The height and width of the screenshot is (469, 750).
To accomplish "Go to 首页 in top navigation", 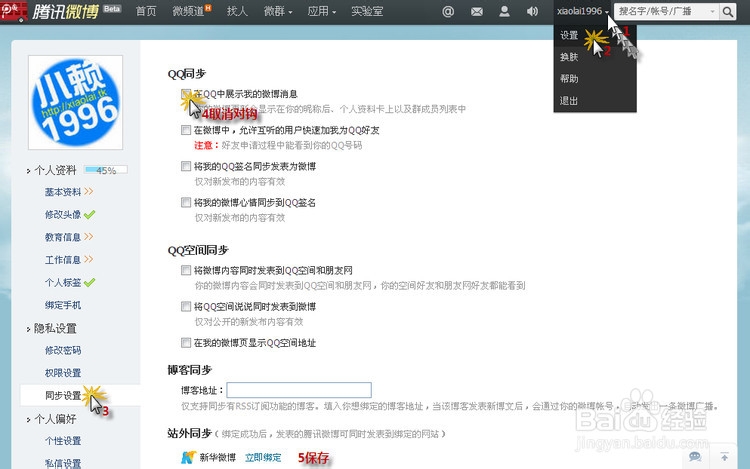I will [146, 11].
